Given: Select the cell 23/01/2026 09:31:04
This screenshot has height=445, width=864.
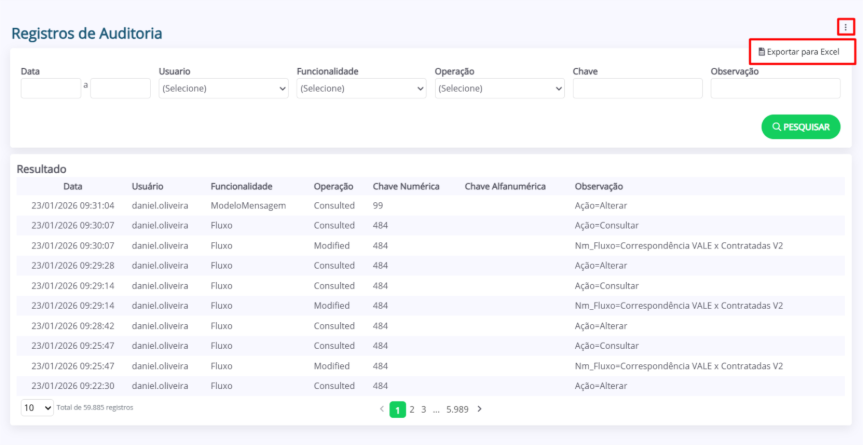Looking at the screenshot, I should [73, 205].
